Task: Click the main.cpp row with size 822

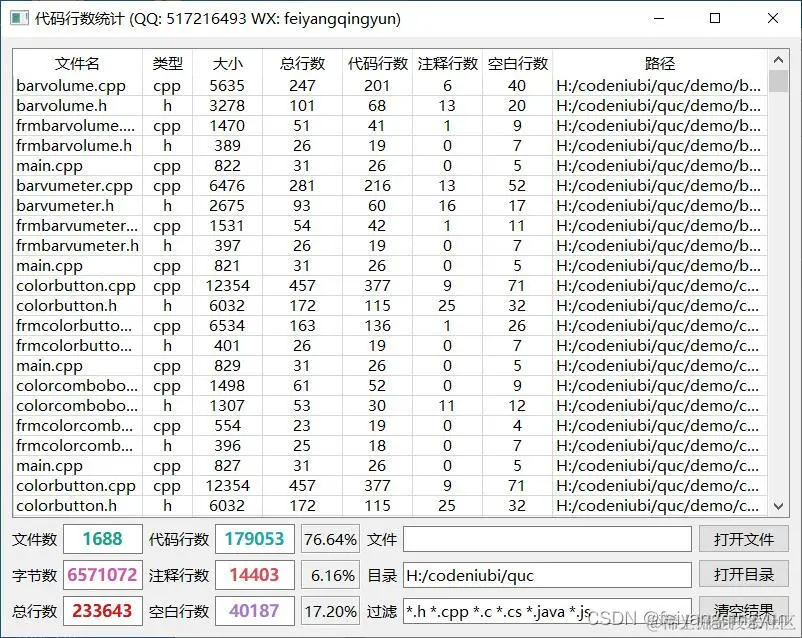Action: pyautogui.click(x=390, y=166)
